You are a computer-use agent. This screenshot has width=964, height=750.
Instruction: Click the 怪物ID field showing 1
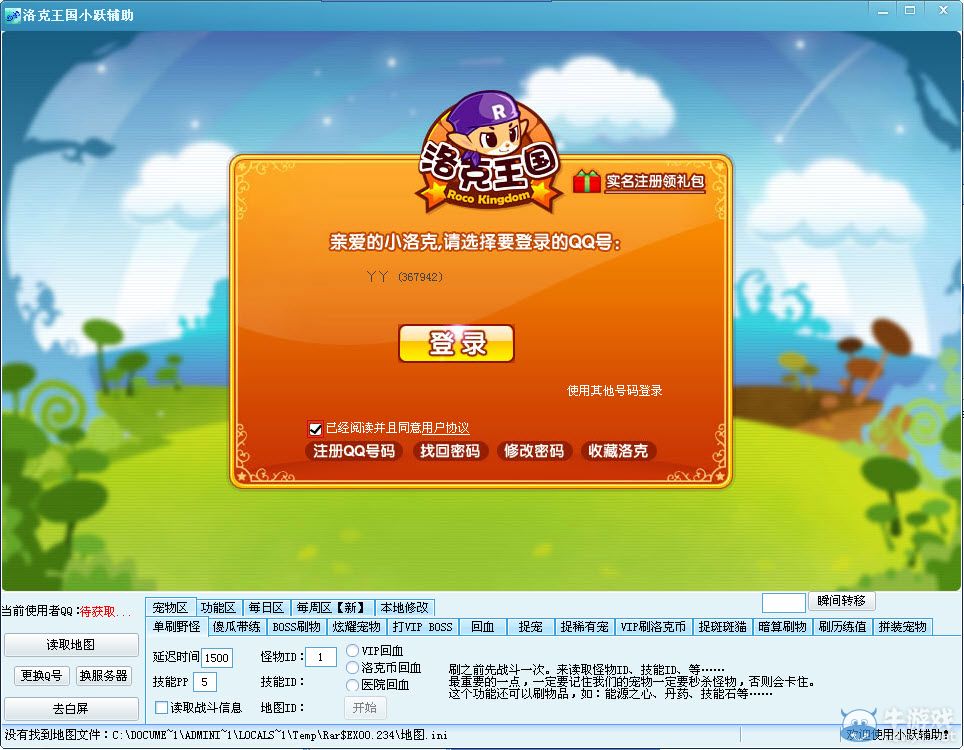tap(320, 657)
